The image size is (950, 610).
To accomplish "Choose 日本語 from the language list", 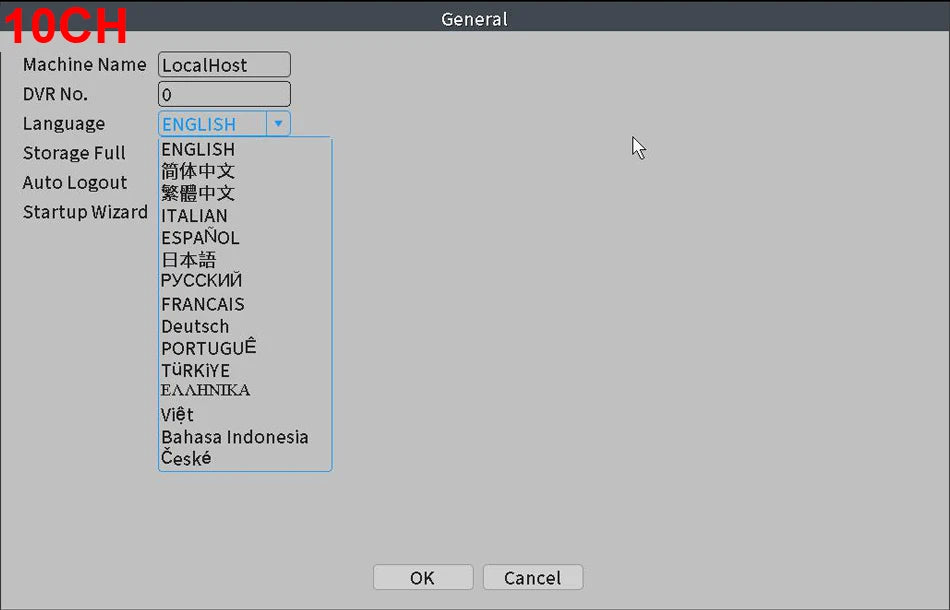I will (x=188, y=260).
